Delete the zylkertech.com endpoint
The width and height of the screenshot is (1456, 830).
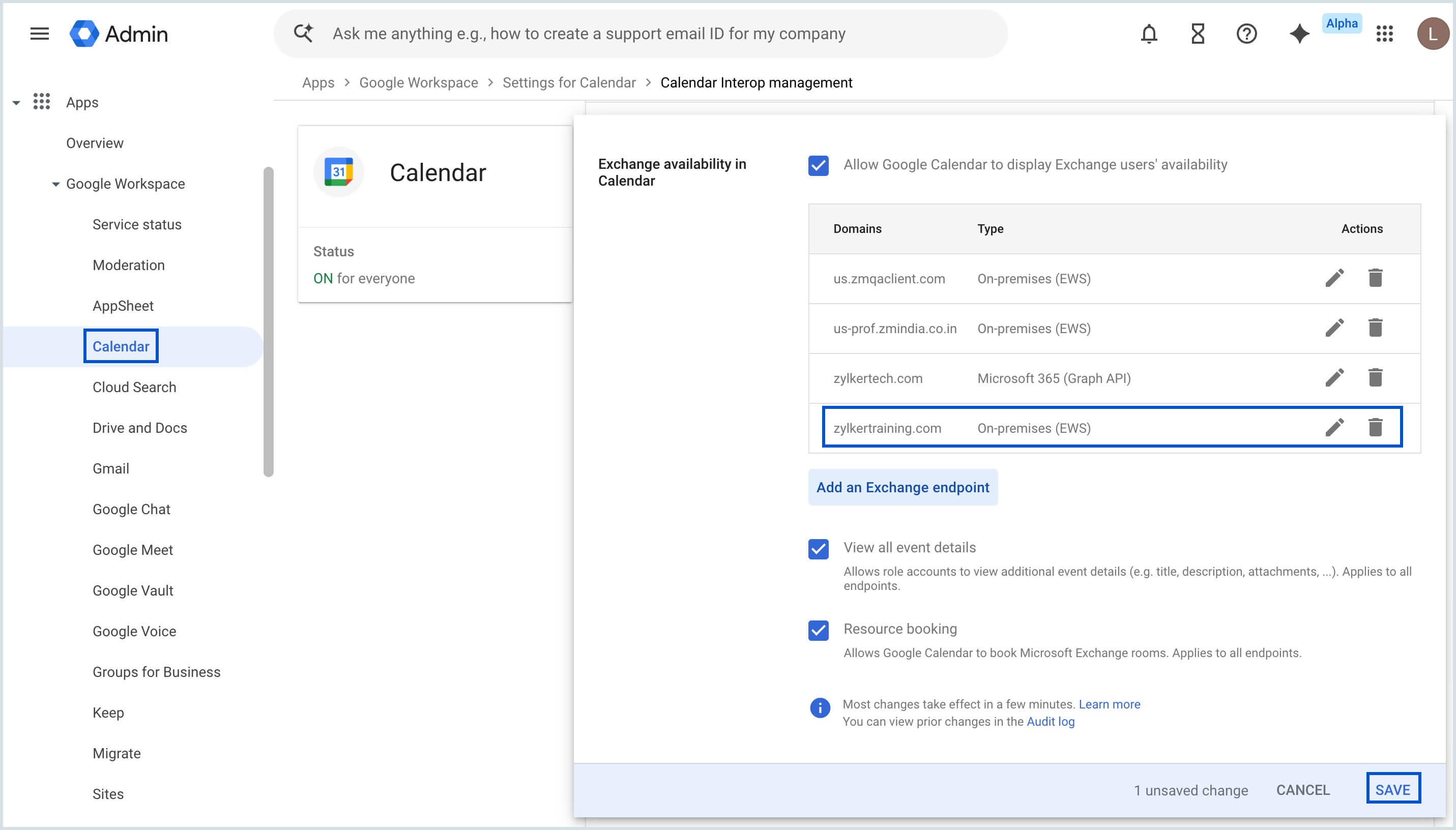coord(1375,377)
